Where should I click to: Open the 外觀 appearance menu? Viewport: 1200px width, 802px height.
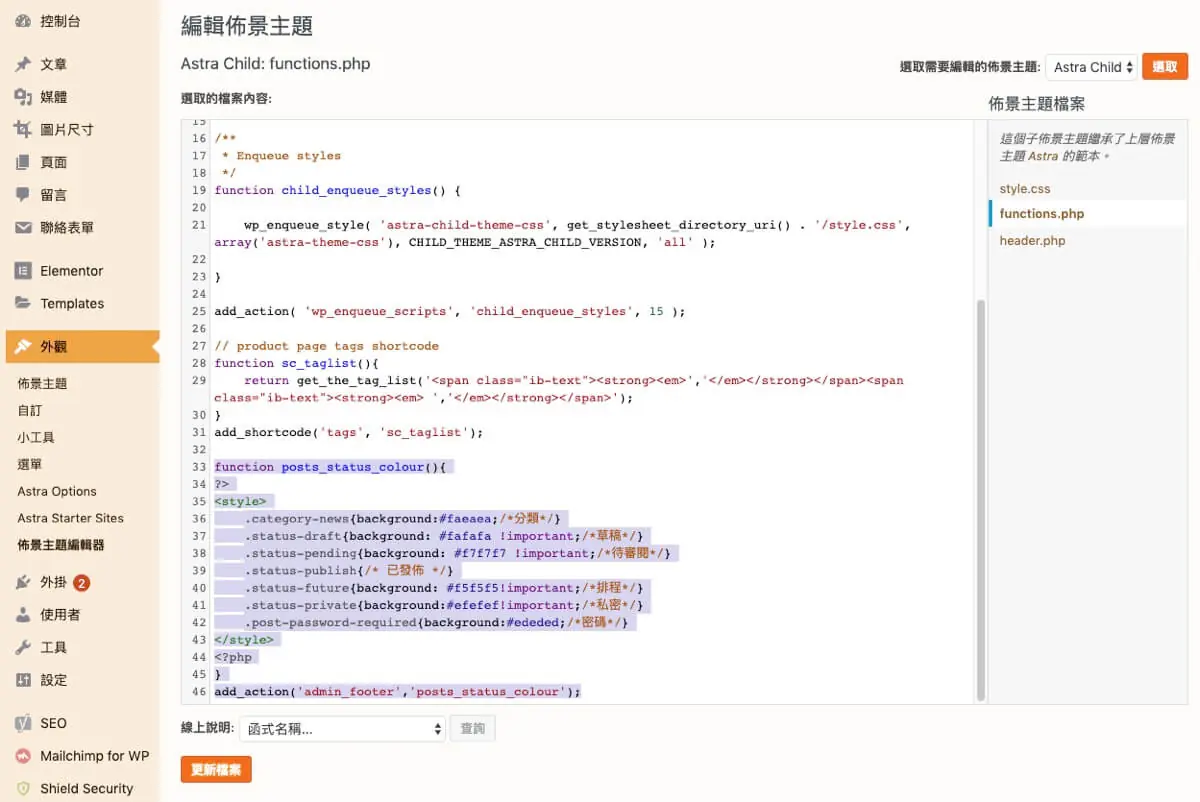(x=80, y=347)
